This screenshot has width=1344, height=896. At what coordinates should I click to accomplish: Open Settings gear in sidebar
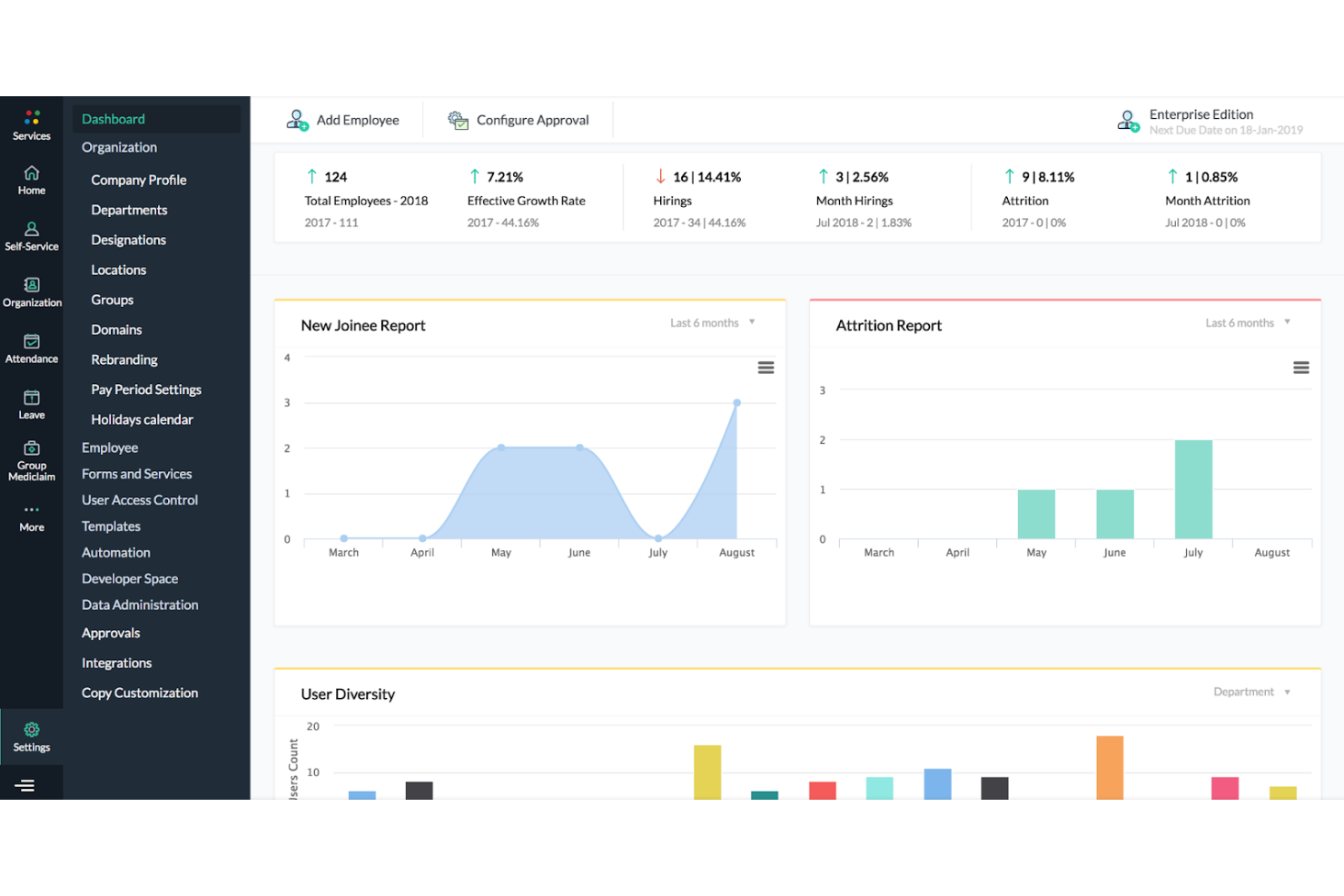(x=32, y=730)
